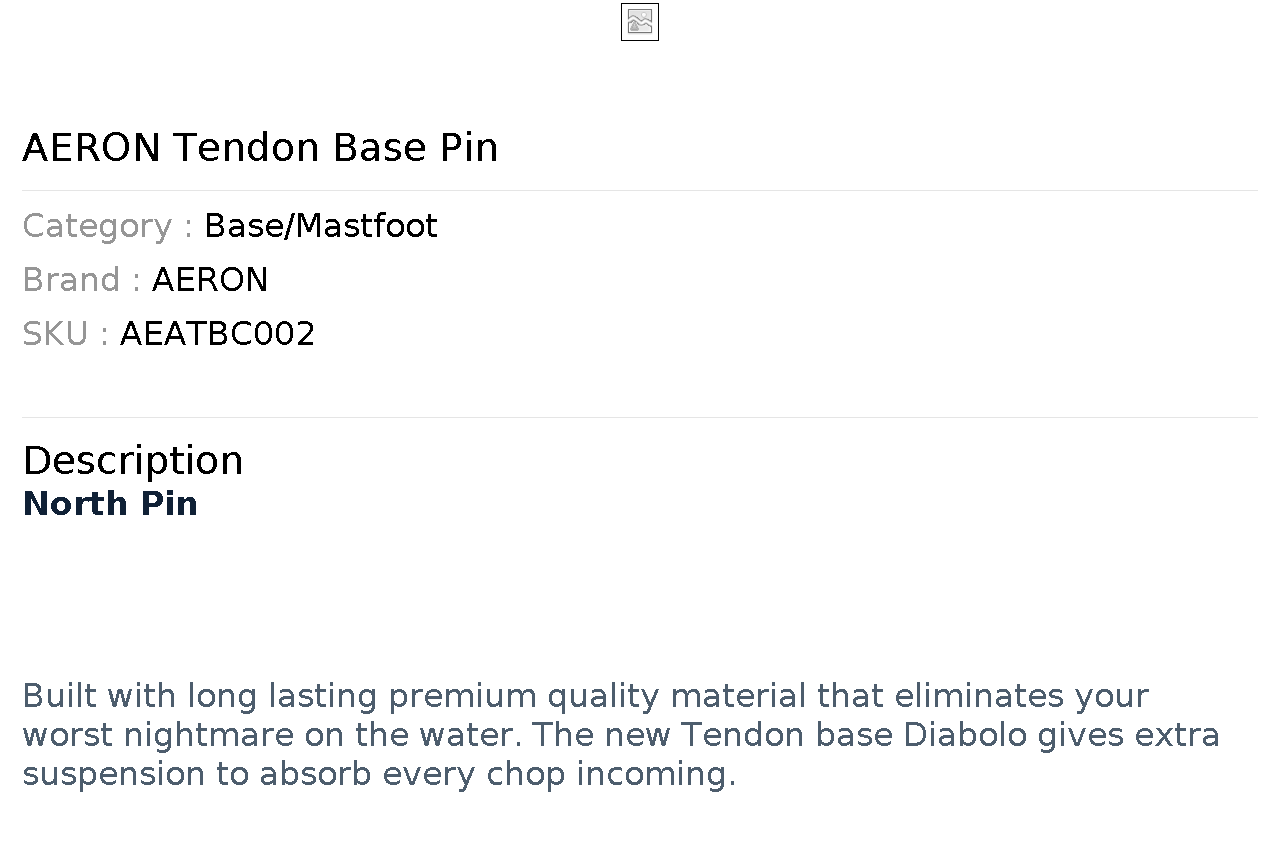Screen dimensions: 1280x860
Task: Click the broken product image placeholder icon
Action: coord(640,22)
